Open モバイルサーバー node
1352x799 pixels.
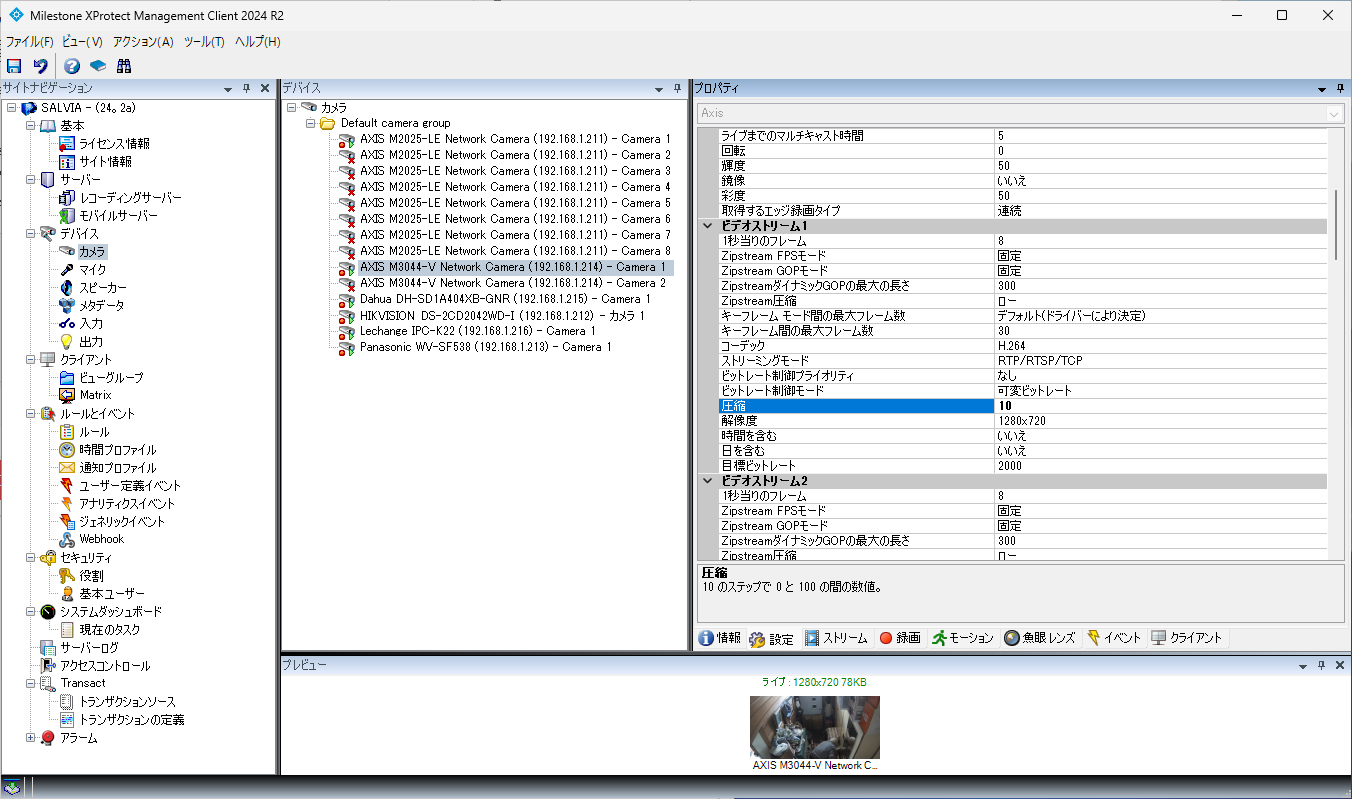tap(118, 216)
